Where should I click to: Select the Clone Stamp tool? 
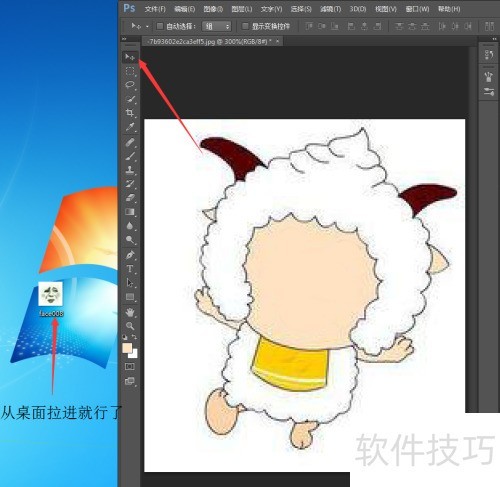pyautogui.click(x=130, y=170)
